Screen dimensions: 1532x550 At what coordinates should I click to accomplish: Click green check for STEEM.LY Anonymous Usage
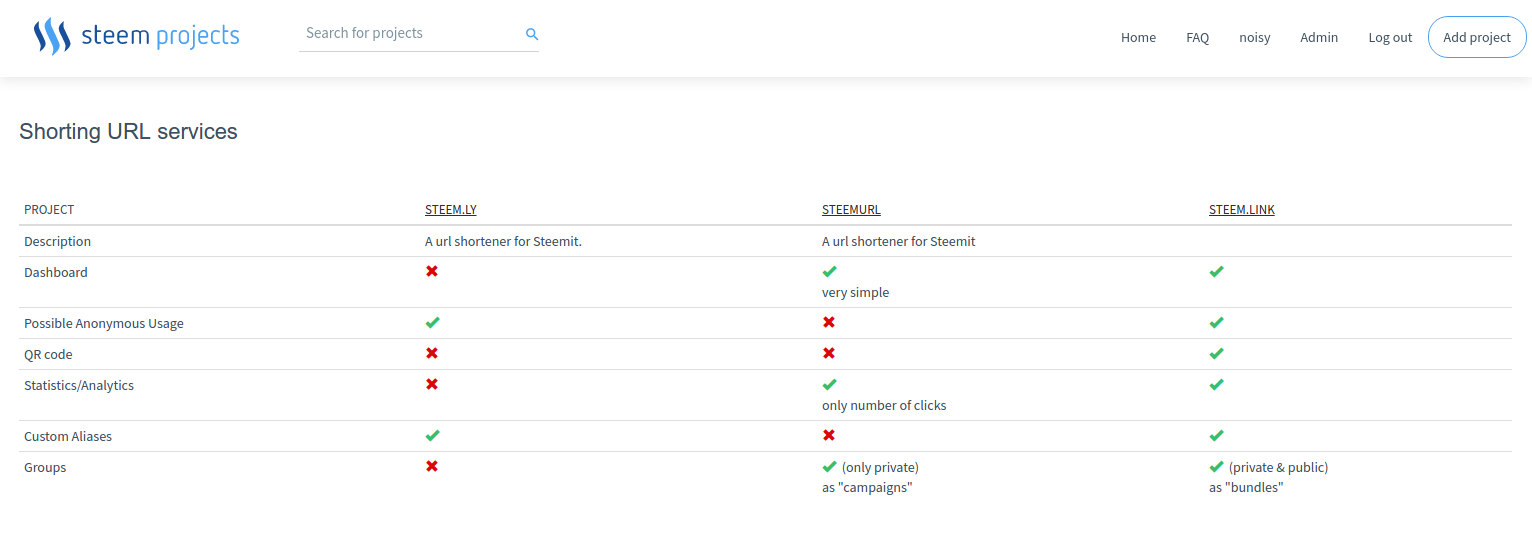click(432, 322)
